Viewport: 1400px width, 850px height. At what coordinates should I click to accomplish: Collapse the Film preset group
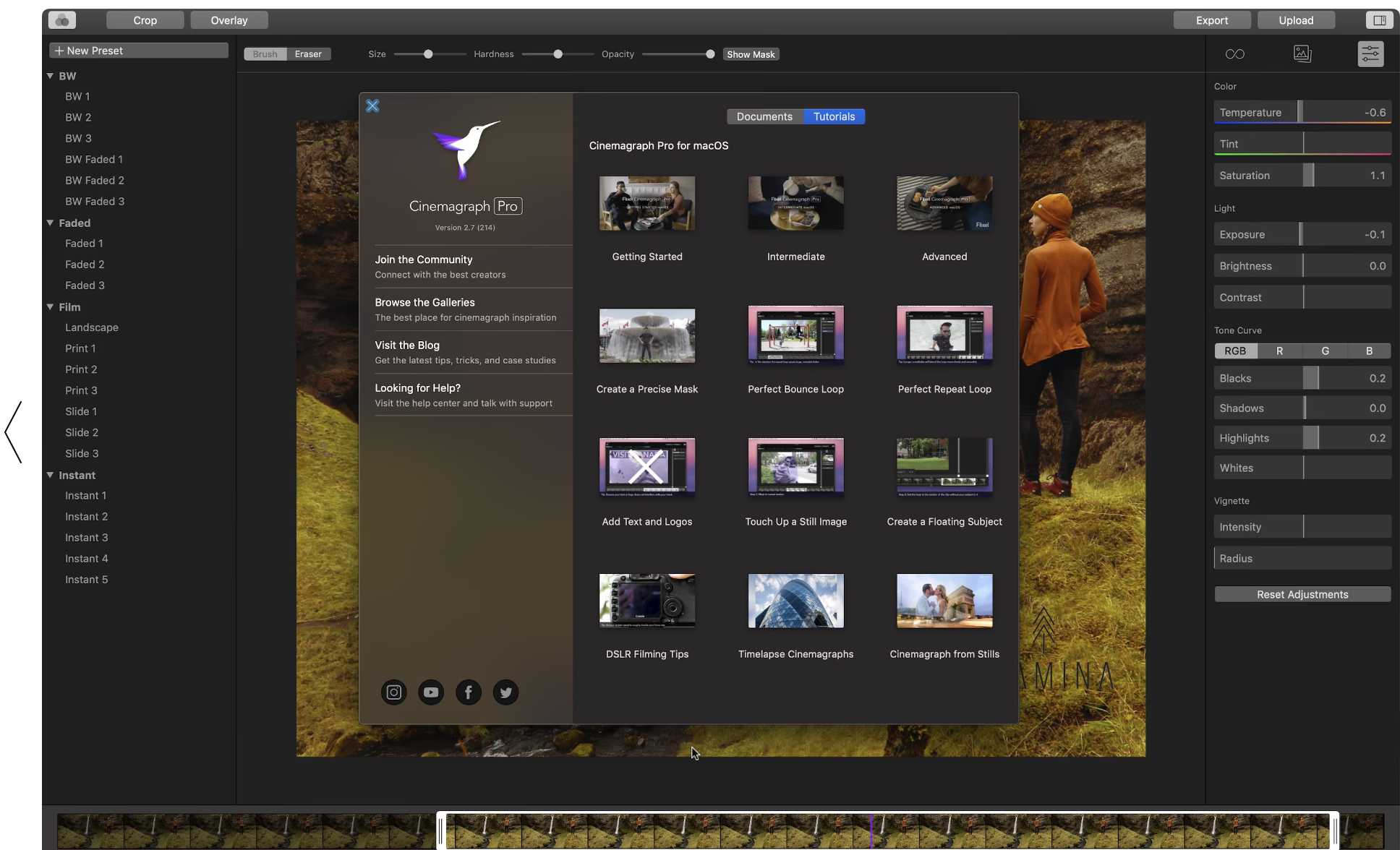pos(51,307)
